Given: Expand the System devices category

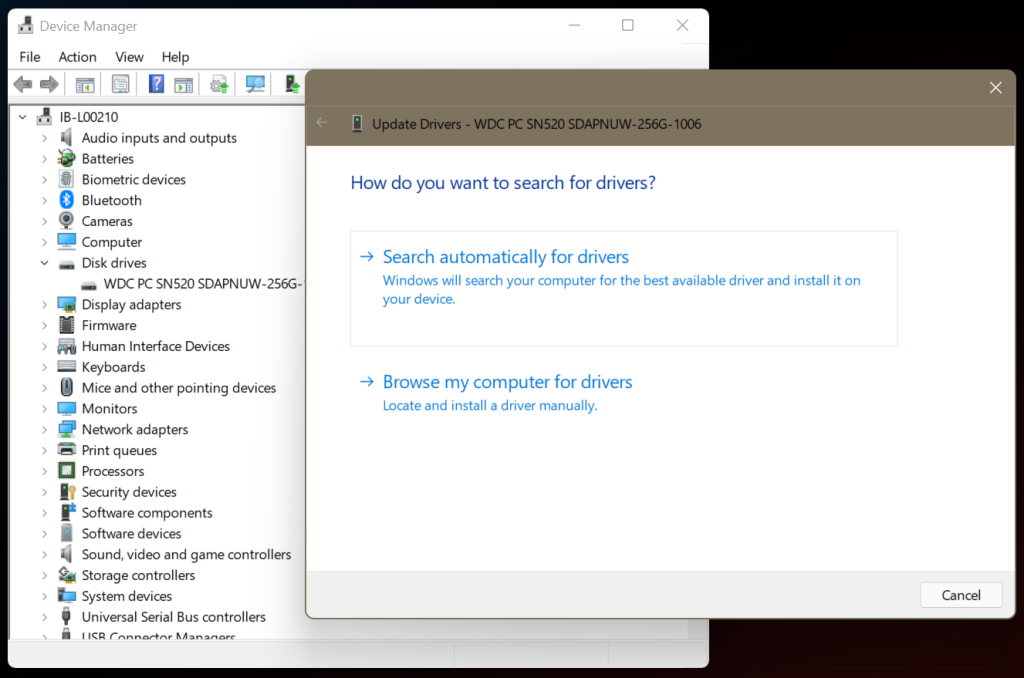Looking at the screenshot, I should tap(44, 596).
